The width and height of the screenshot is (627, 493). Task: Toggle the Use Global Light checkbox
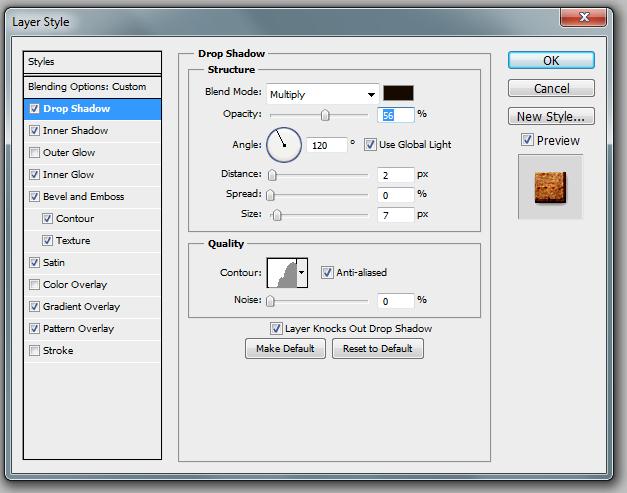point(370,145)
